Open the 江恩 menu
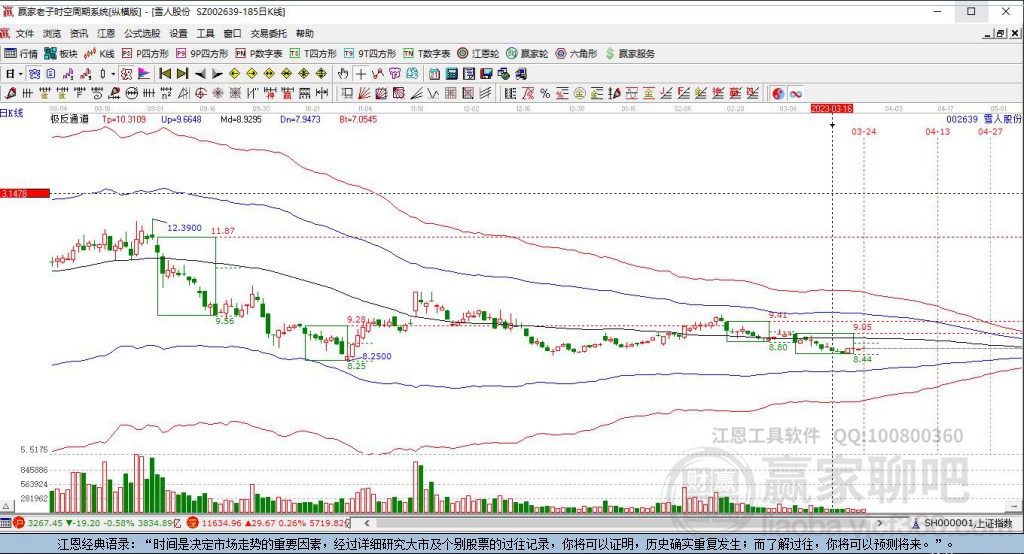1024x554 pixels. (106, 33)
